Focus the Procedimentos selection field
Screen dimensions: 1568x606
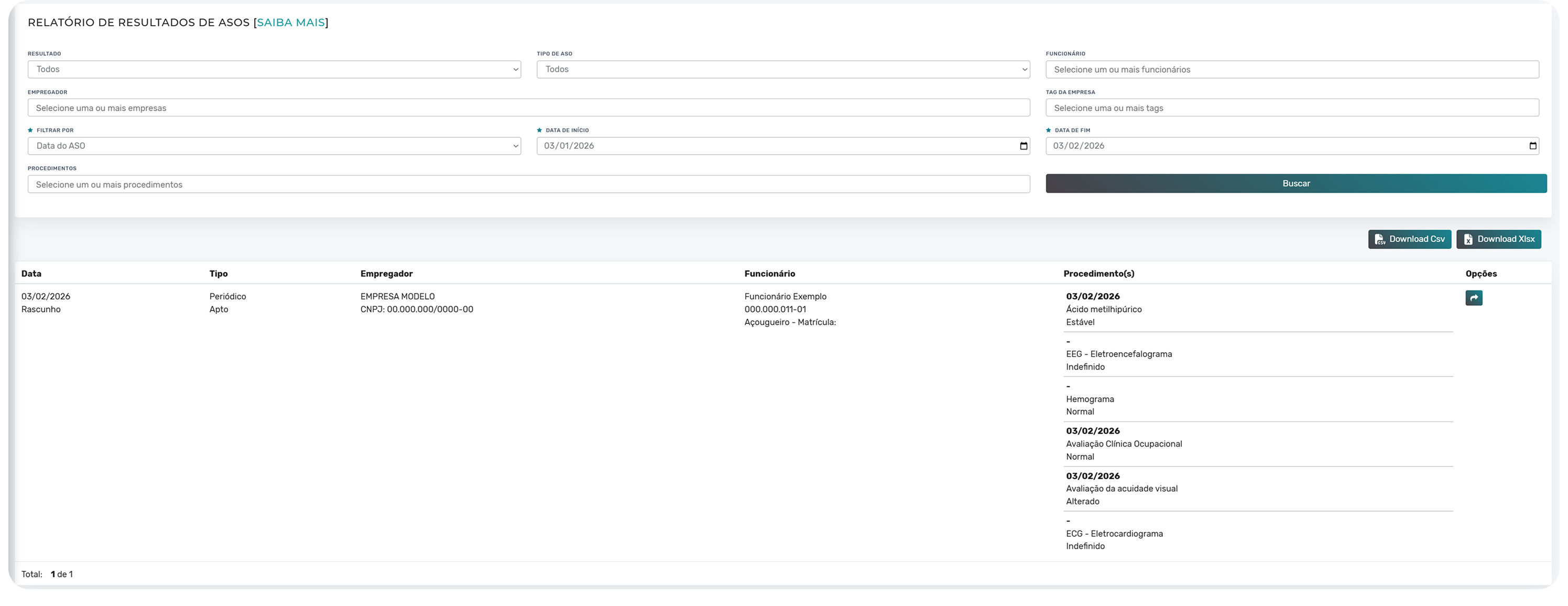tap(528, 185)
